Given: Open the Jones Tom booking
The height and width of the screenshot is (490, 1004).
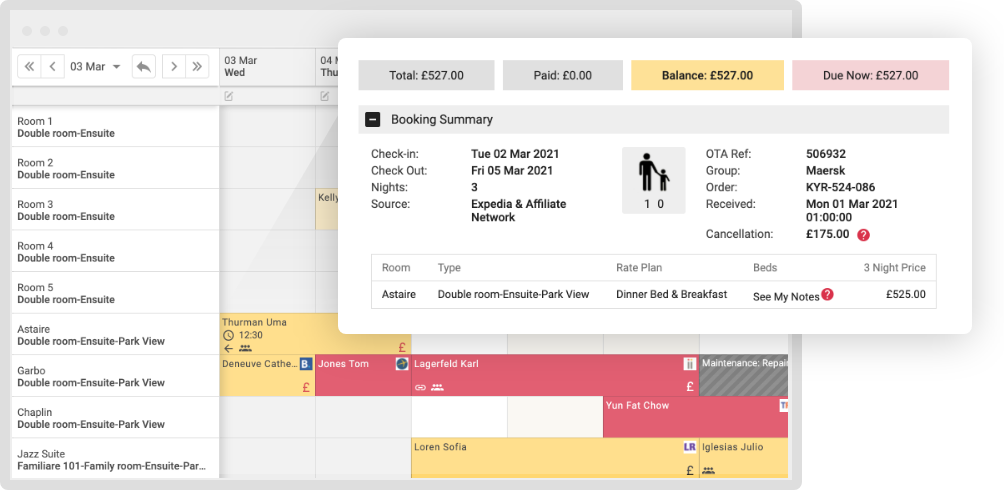Looking at the screenshot, I should pos(363,375).
